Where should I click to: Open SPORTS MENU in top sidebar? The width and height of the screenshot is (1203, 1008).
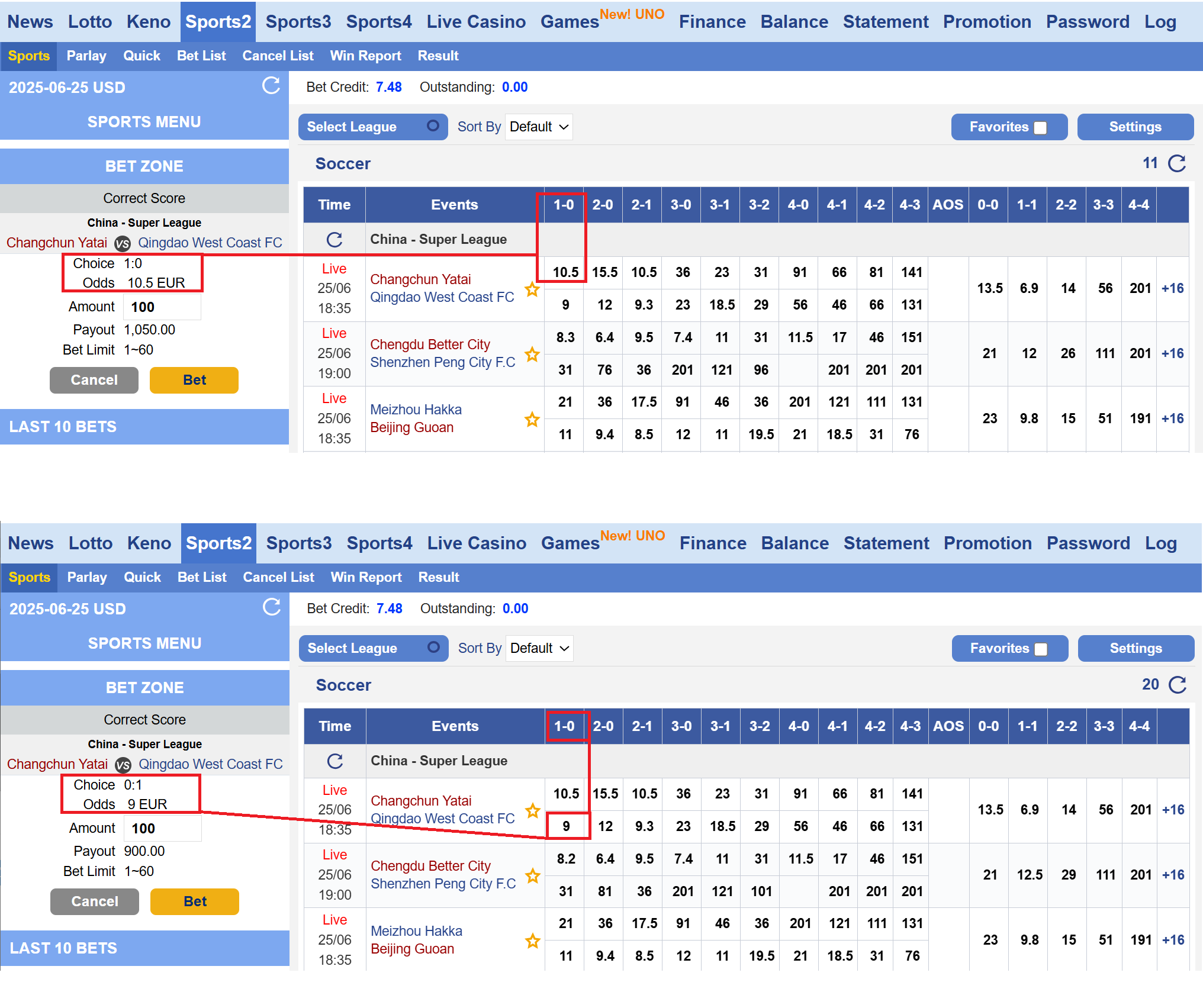pyautogui.click(x=144, y=122)
